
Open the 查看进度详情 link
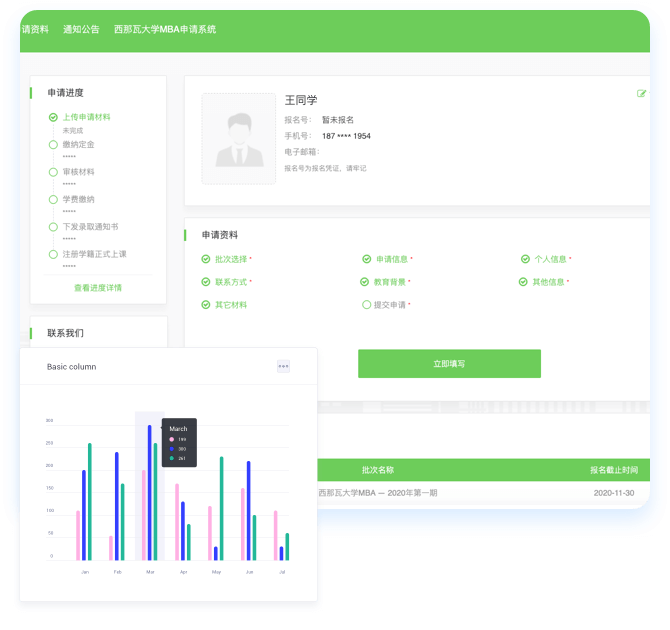(x=98, y=288)
